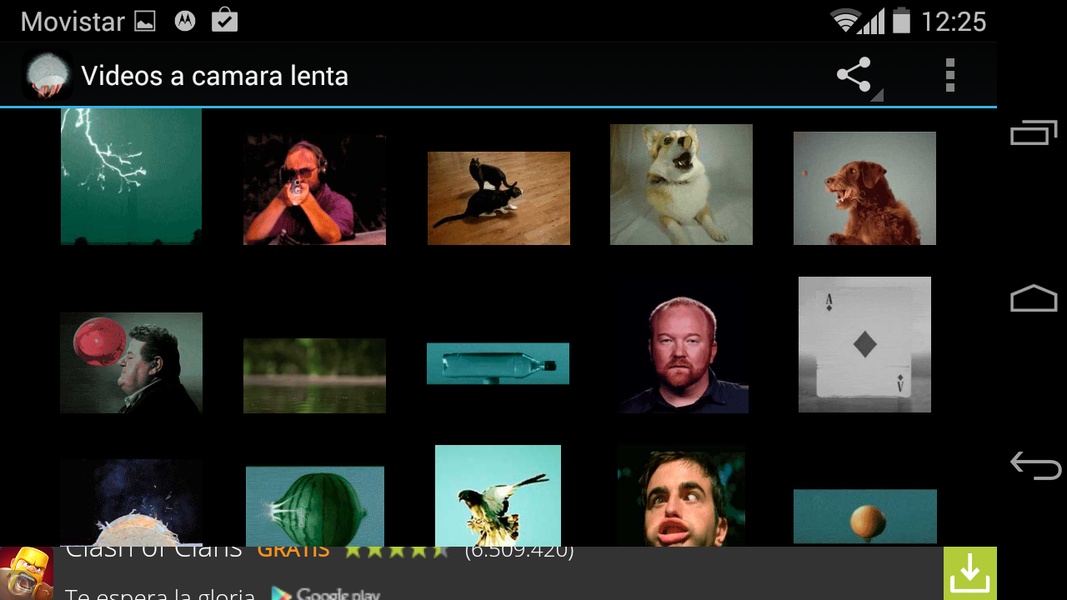Tap the Android back button
Image resolution: width=1067 pixels, height=600 pixels.
pos(1035,466)
